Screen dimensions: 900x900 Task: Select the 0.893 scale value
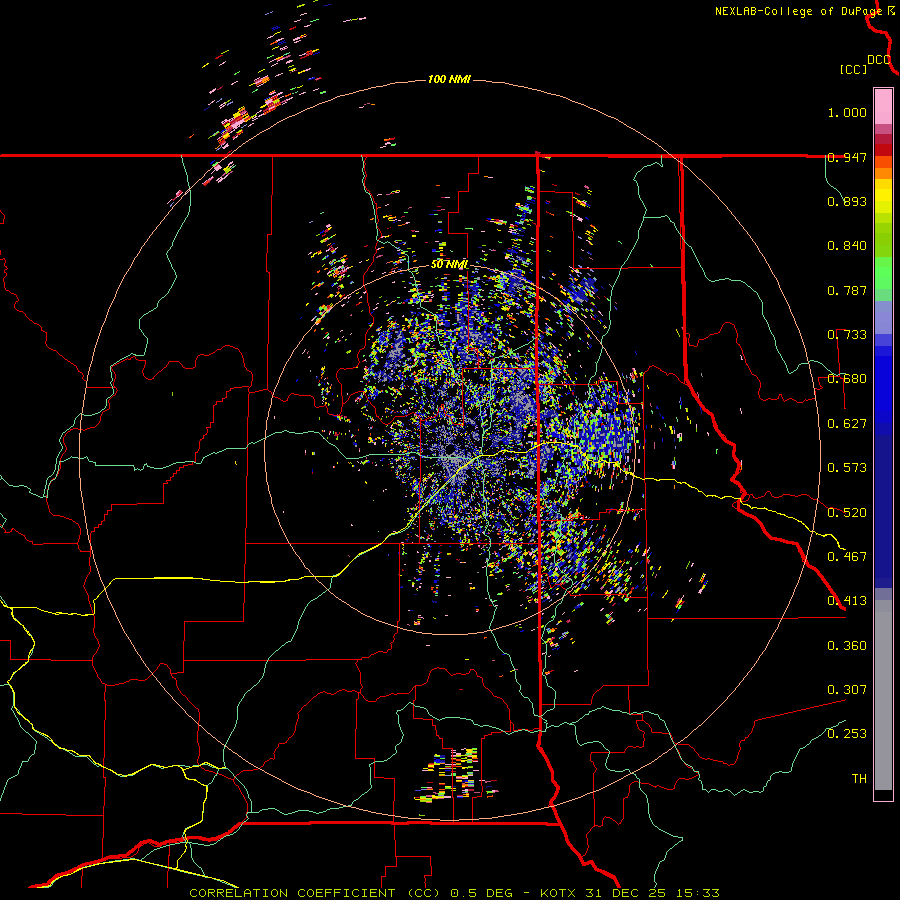(x=847, y=201)
